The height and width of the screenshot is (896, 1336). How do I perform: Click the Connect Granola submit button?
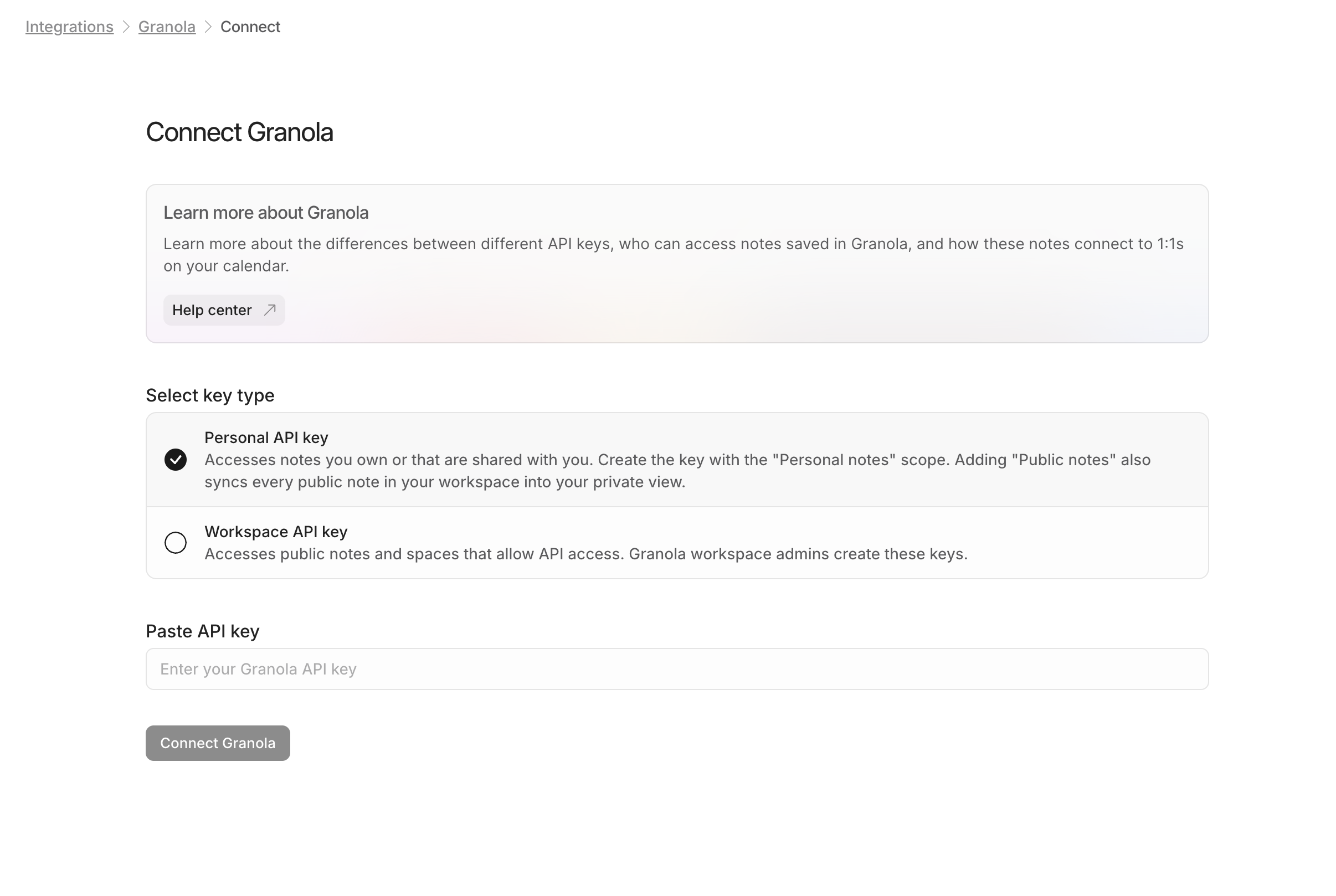click(218, 743)
